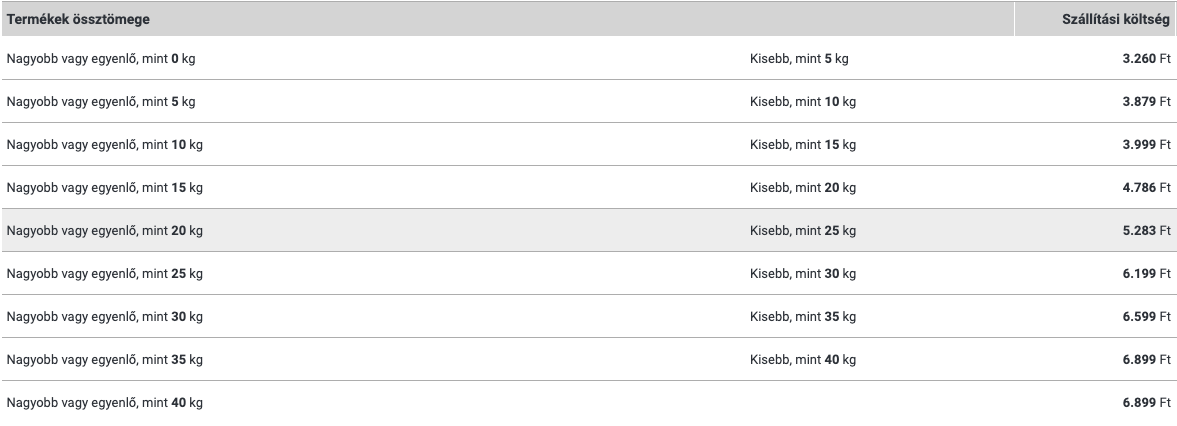Viewport: 1177px width, 426px height.
Task: Click highlighted "Nagyobb vagy egyenlő, mint 20 kg" cell
Action: (x=104, y=231)
